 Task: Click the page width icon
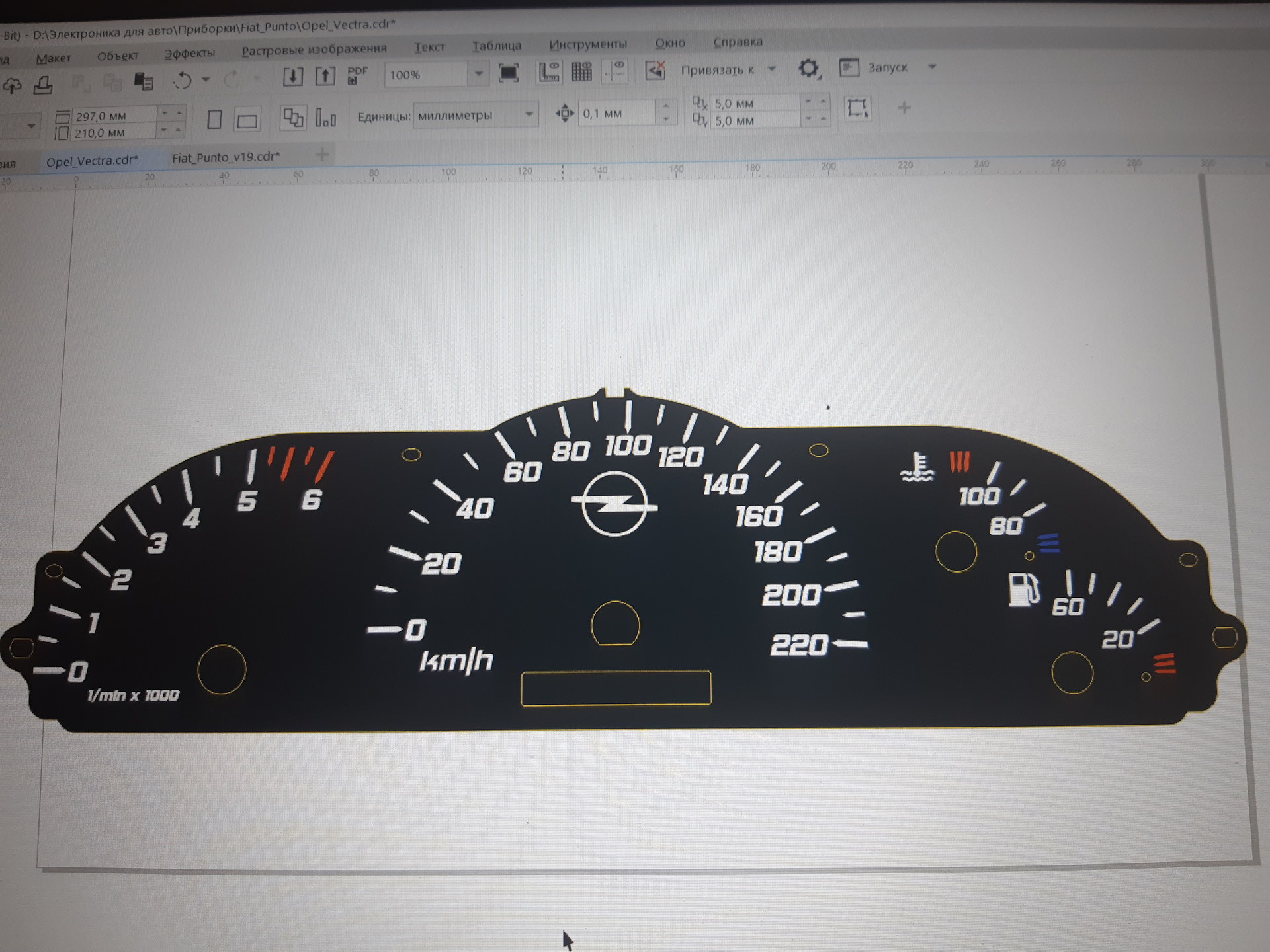tap(62, 117)
